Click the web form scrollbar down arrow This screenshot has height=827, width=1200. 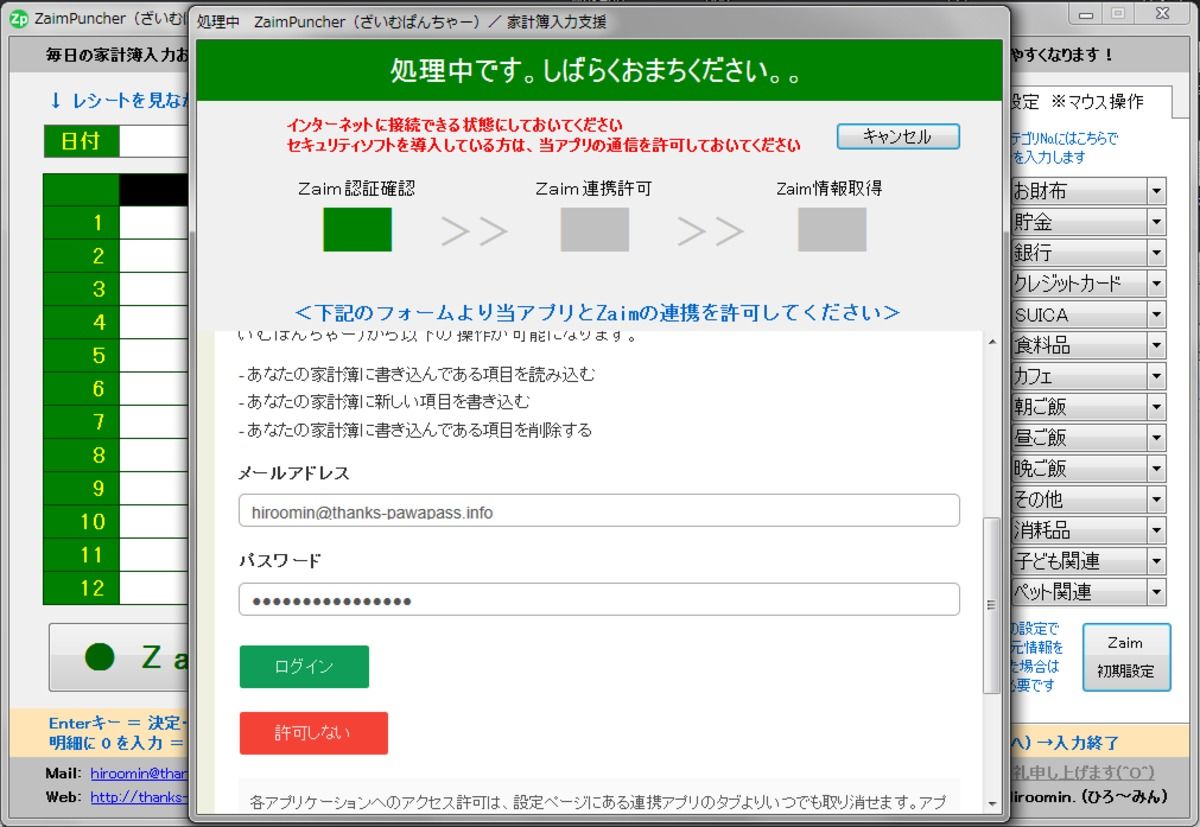coord(991,804)
